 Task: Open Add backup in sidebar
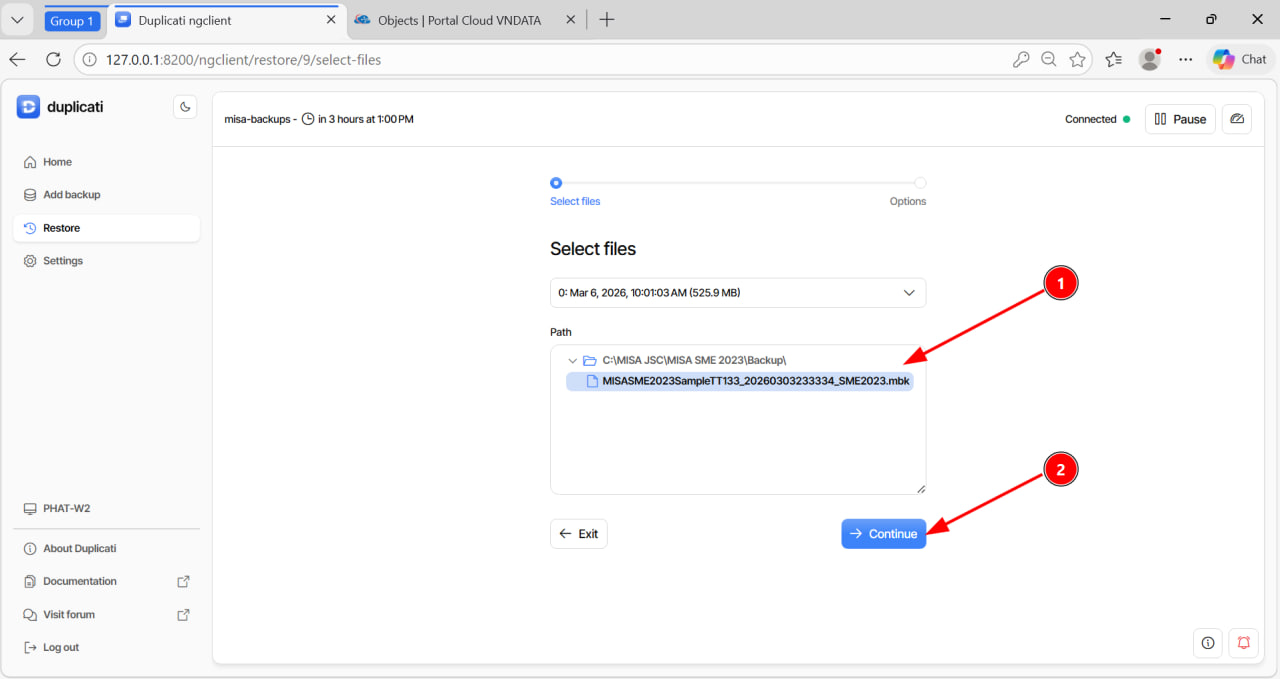coord(71,195)
